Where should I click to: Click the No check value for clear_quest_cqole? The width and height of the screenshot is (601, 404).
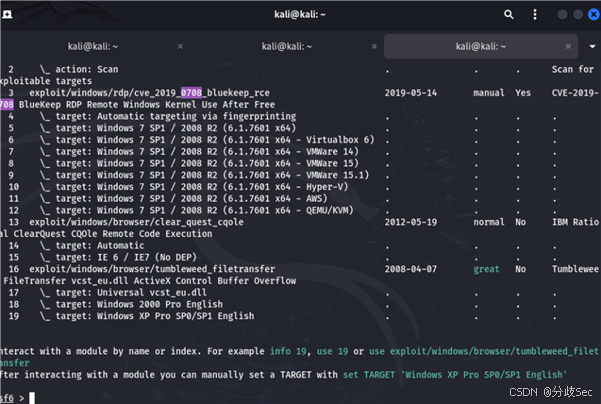[521, 222]
